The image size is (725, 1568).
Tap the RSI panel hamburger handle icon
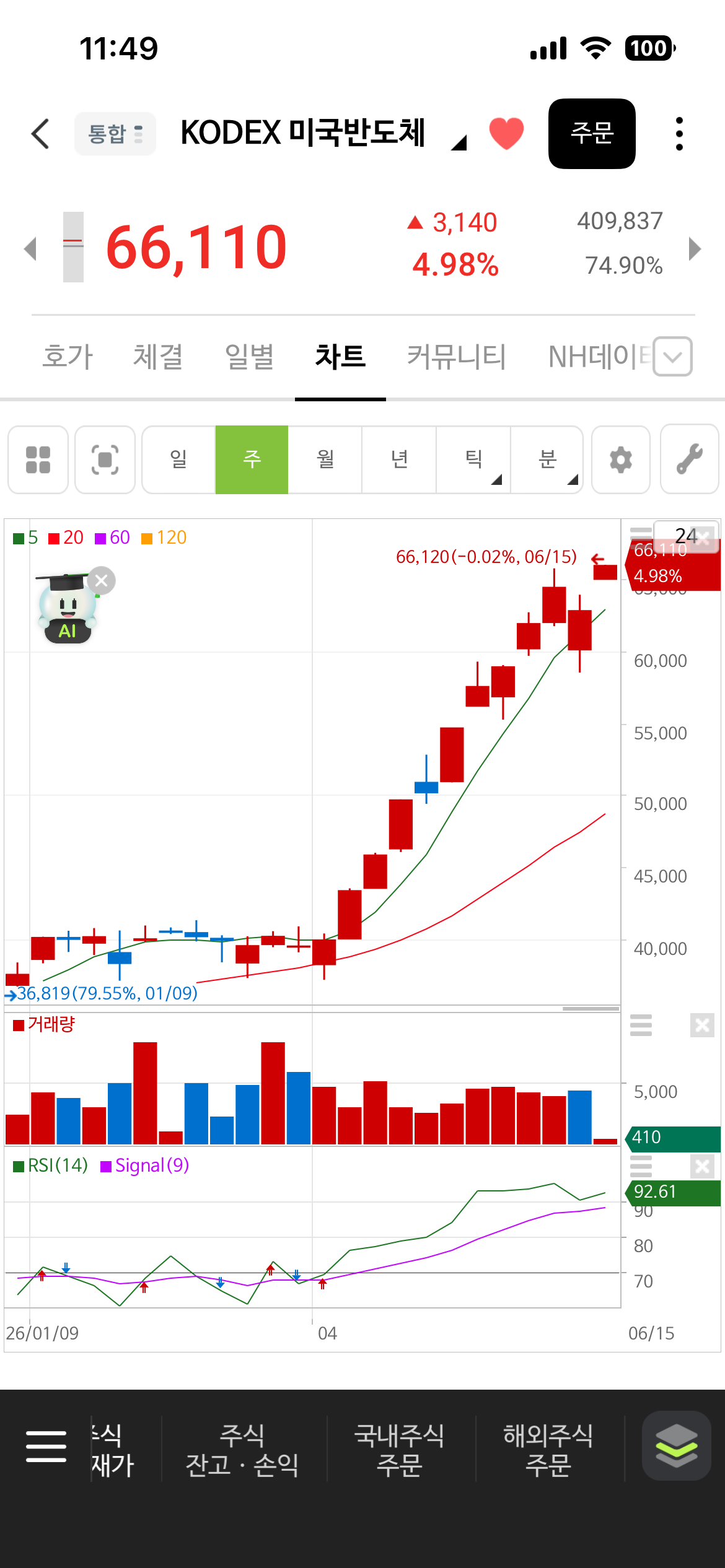point(641,1167)
